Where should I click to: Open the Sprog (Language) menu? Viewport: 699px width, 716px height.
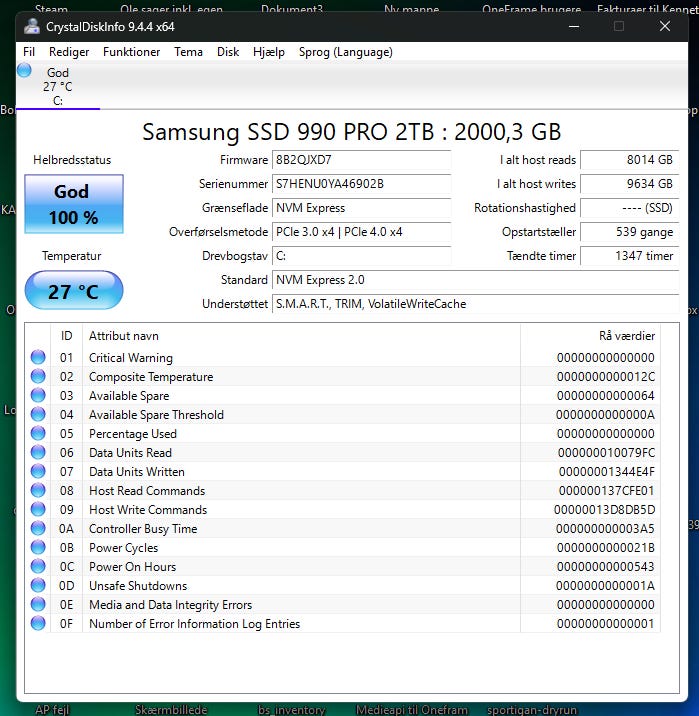(346, 52)
